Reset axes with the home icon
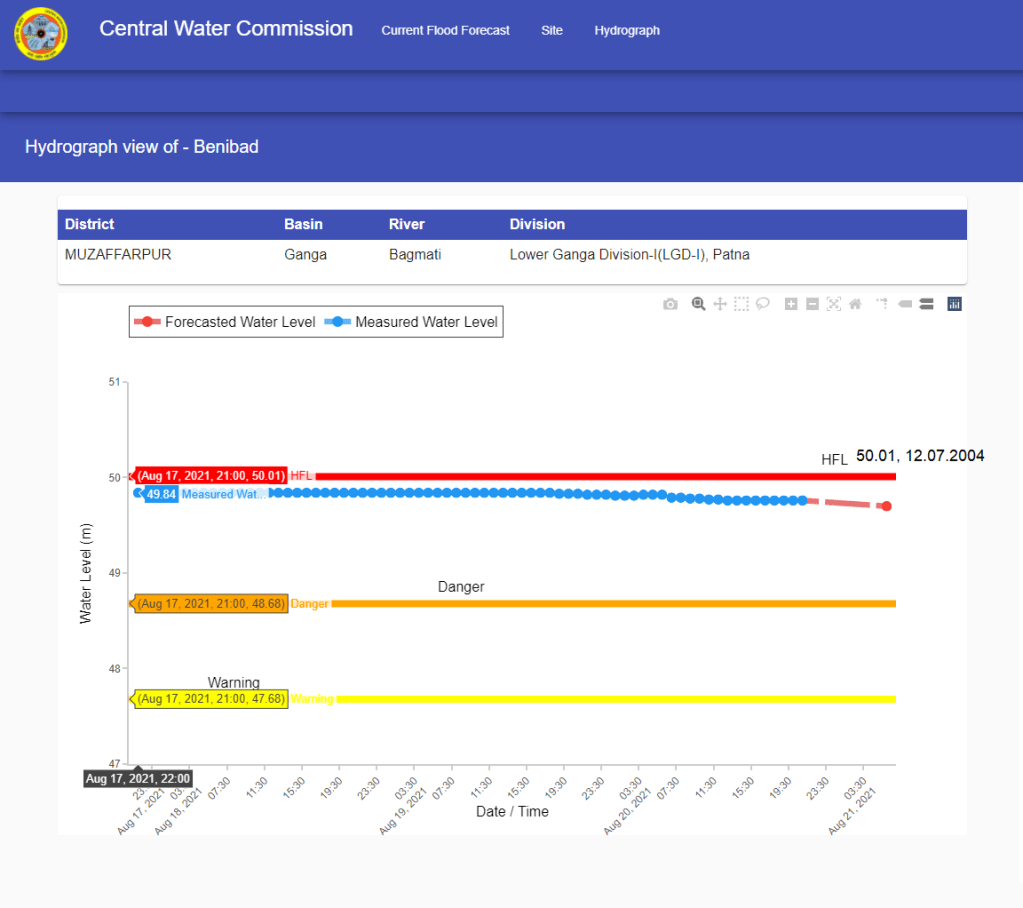This screenshot has height=908, width=1023. [x=855, y=304]
